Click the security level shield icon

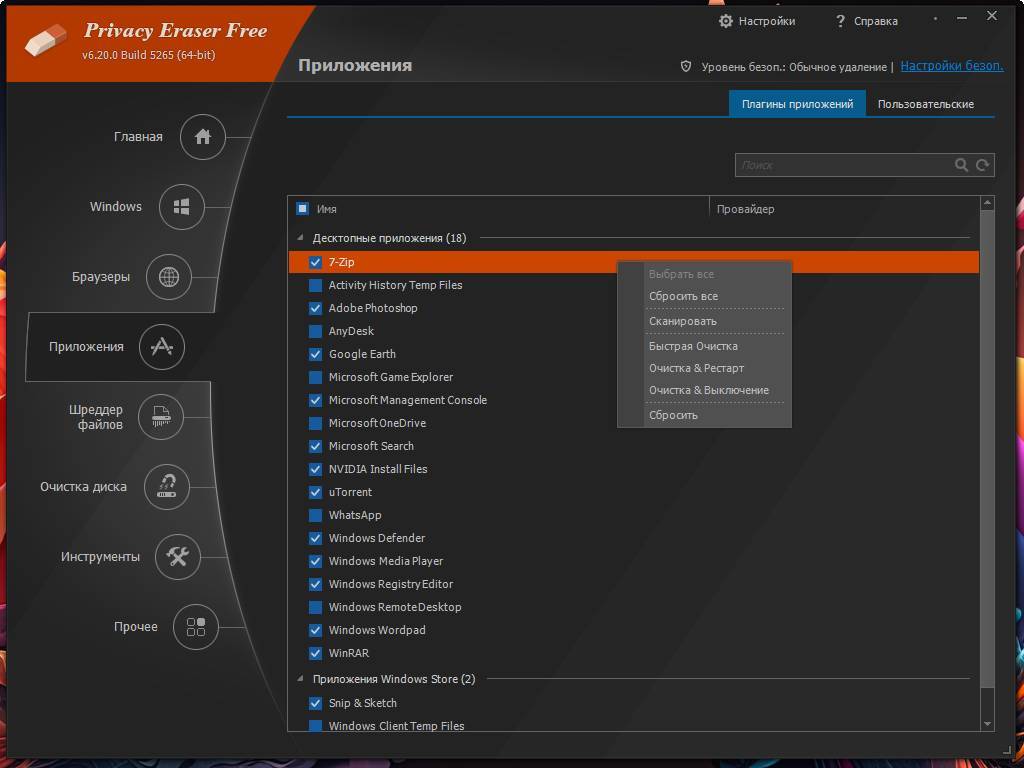click(x=686, y=66)
